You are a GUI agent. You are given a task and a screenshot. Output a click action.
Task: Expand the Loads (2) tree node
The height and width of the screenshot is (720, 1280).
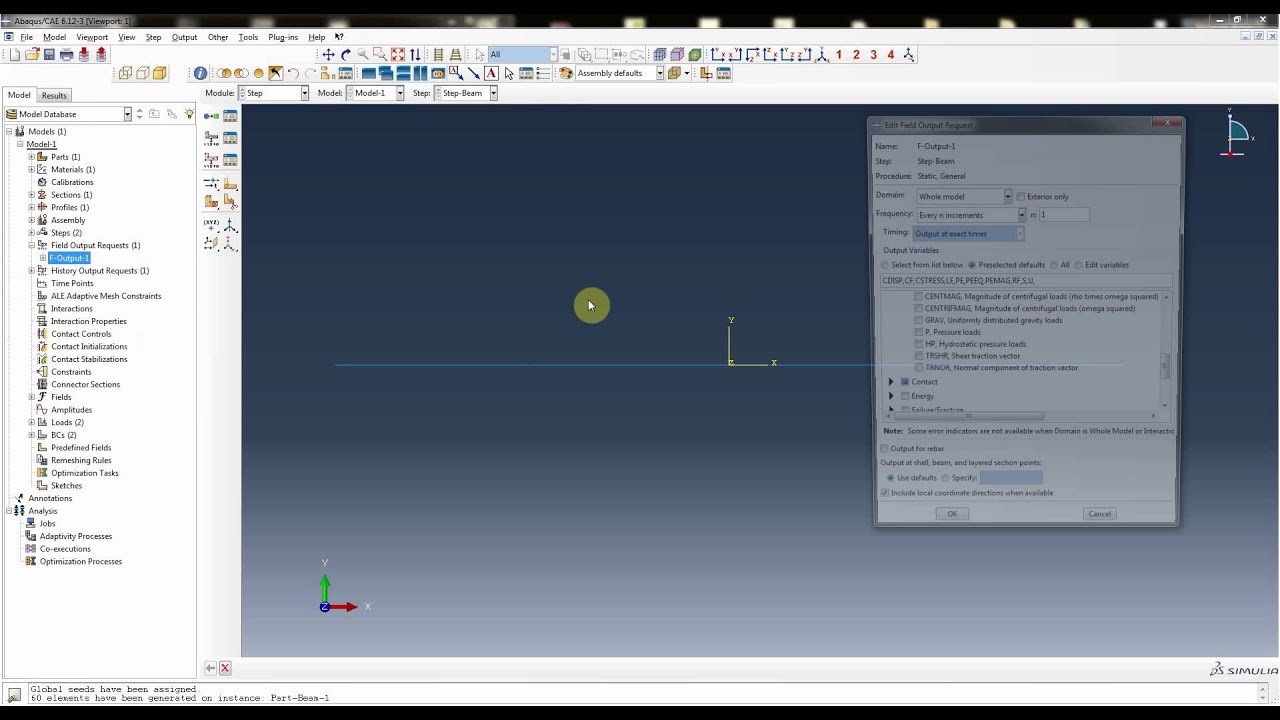(31, 422)
